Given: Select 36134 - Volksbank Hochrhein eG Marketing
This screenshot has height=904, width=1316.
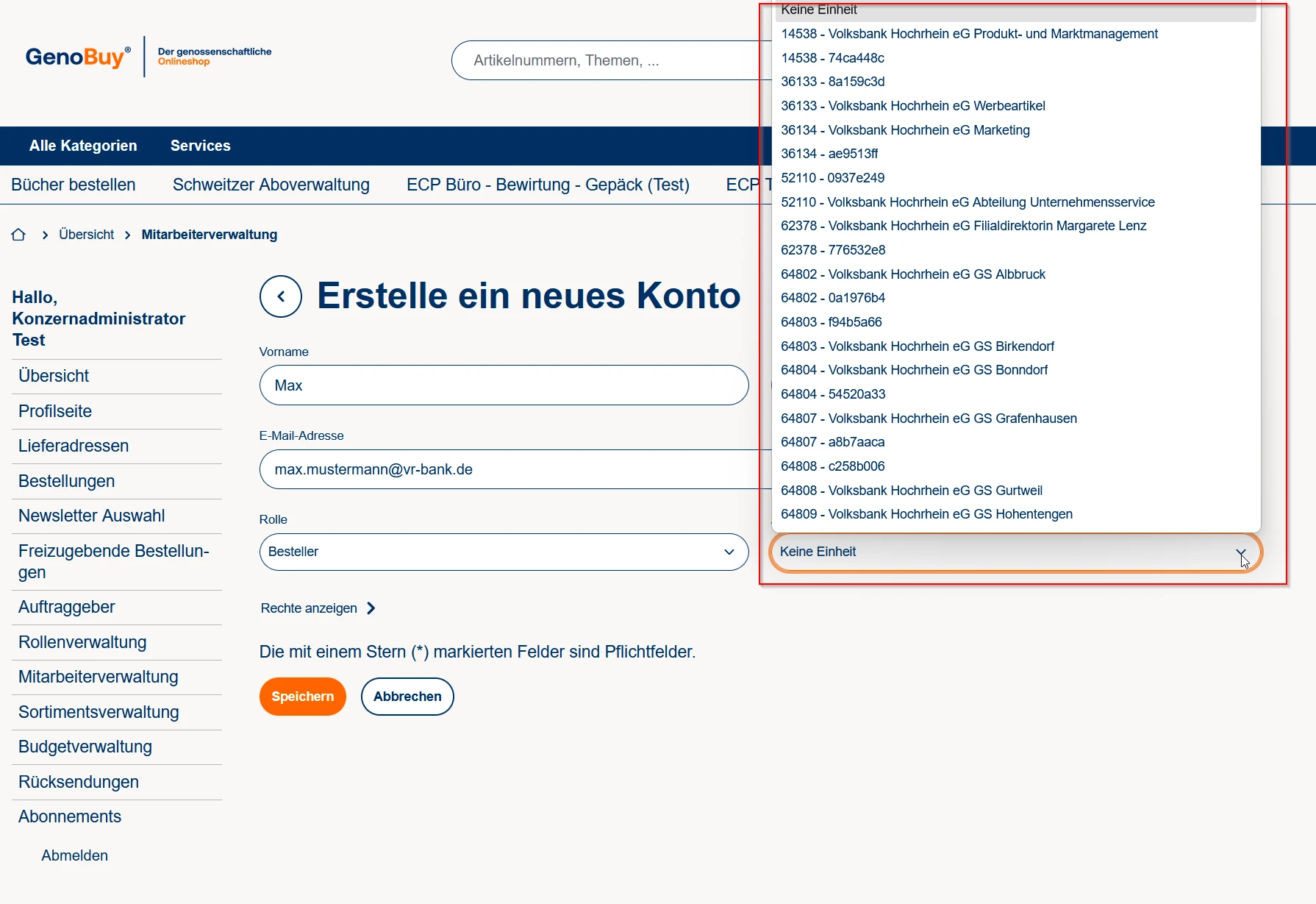Looking at the screenshot, I should point(905,130).
